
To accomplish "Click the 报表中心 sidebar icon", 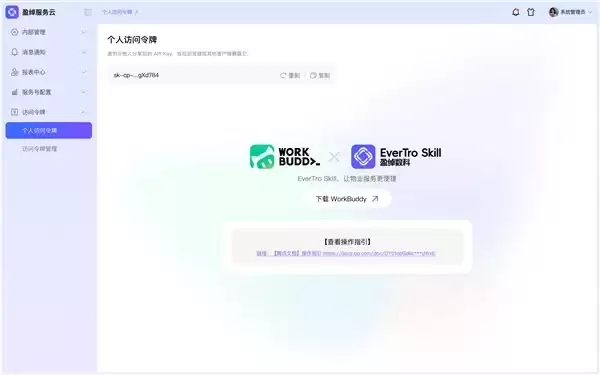I will point(15,72).
